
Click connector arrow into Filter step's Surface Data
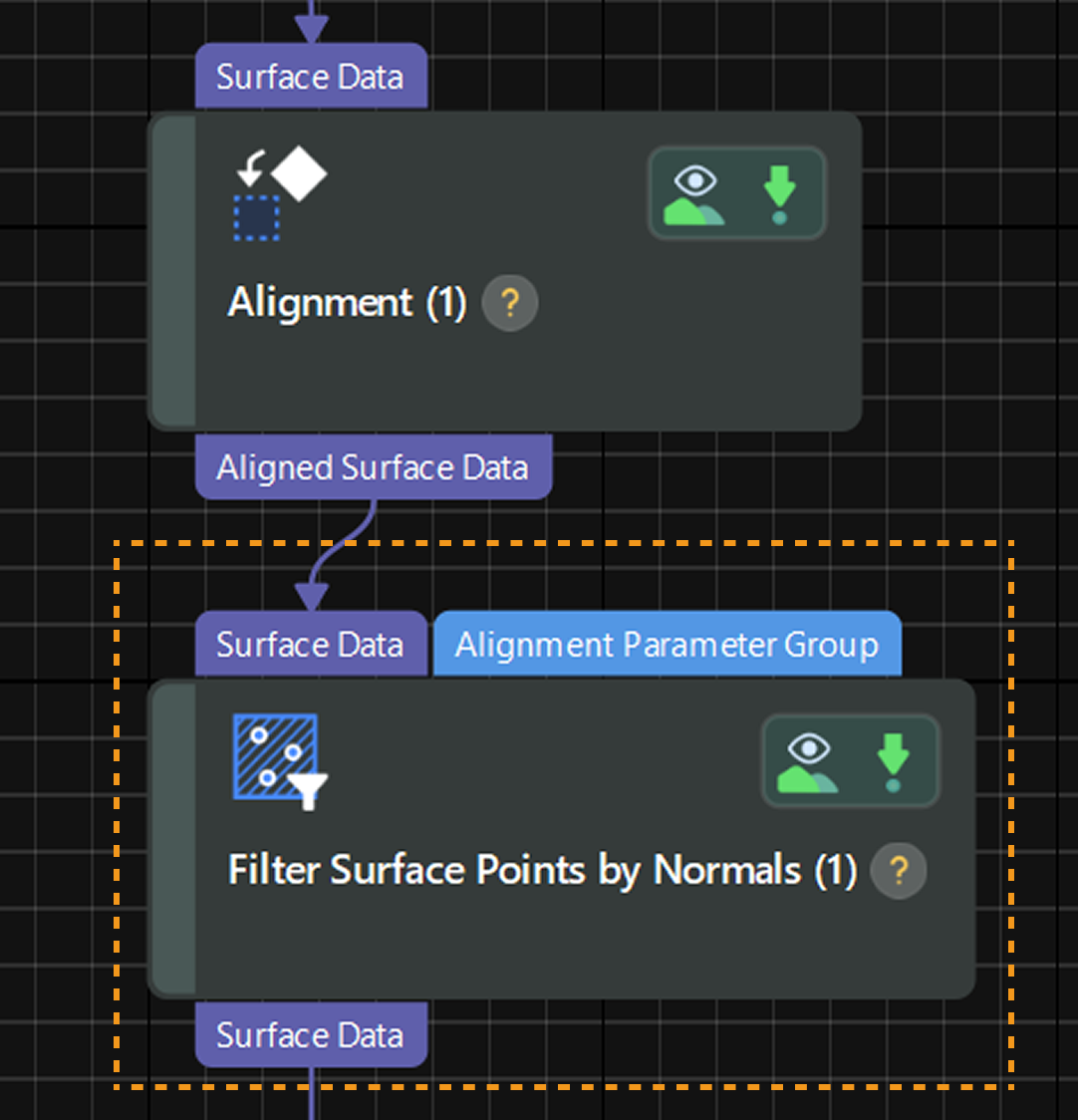coord(312,594)
